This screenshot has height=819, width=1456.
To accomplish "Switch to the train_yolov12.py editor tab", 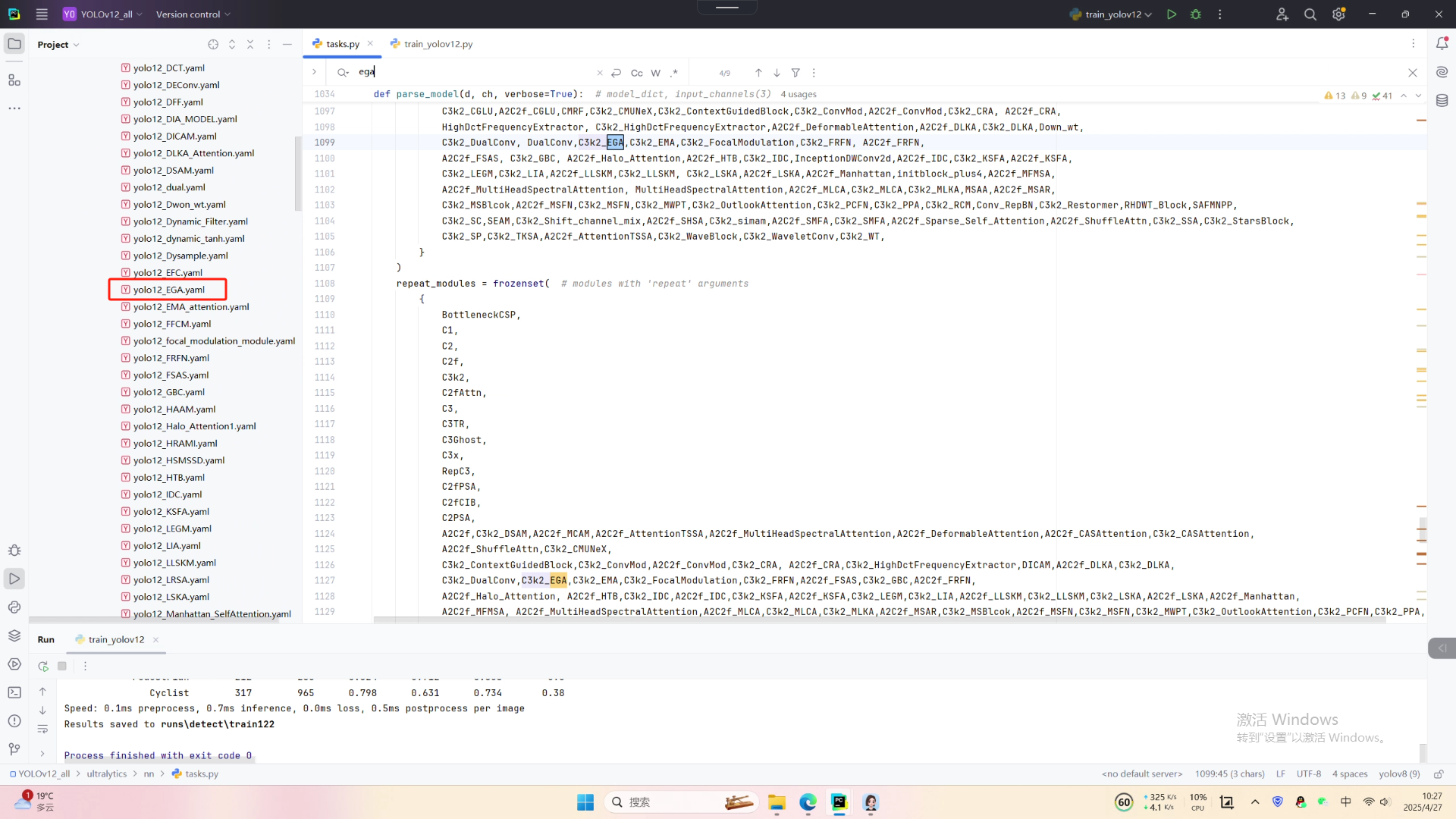I will (x=438, y=44).
